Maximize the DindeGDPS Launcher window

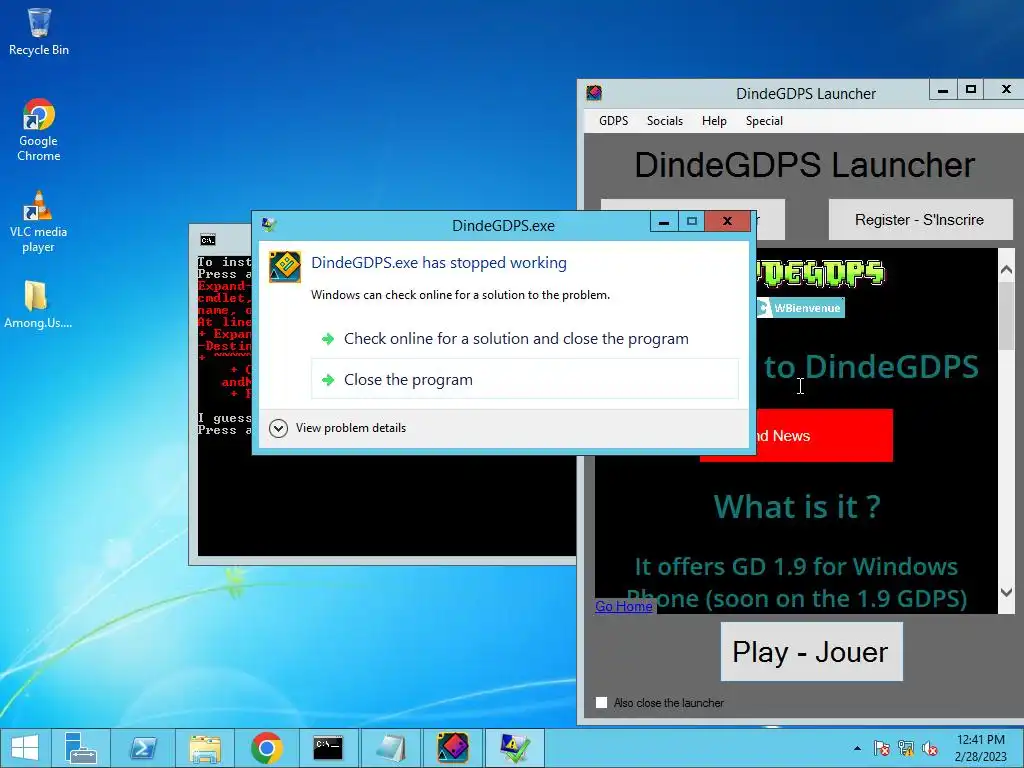[971, 89]
